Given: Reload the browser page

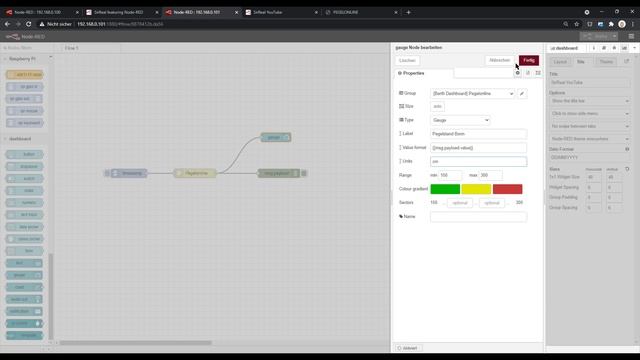Looking at the screenshot, I should (29, 24).
